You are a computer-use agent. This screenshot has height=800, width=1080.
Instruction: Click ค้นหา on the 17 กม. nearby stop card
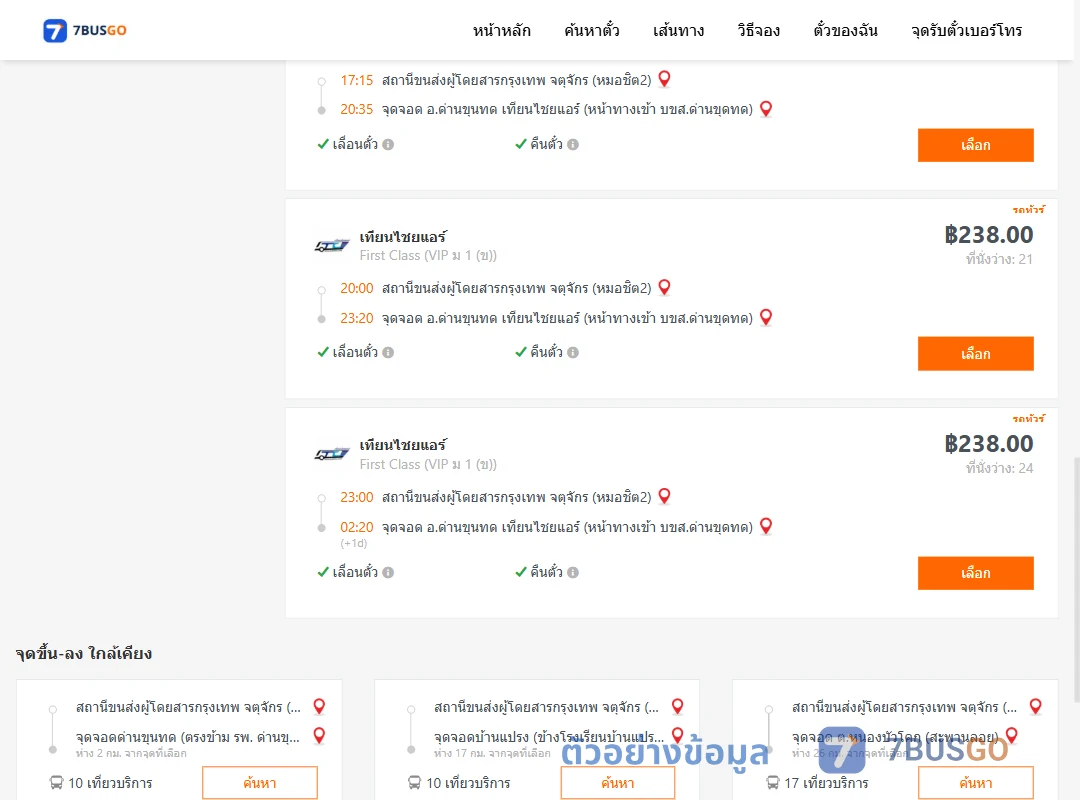(618, 783)
